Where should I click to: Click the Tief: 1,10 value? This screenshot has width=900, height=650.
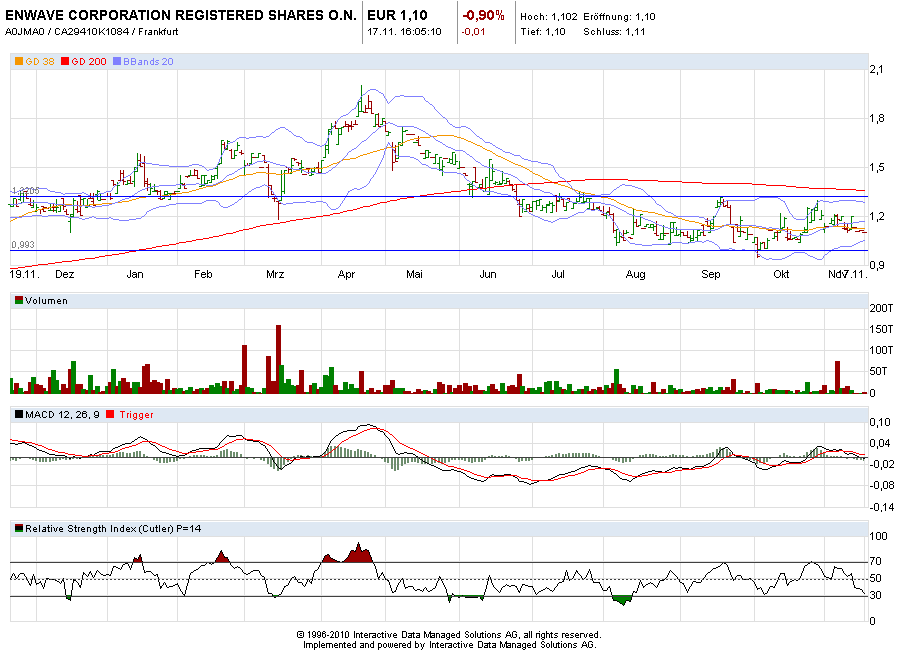coord(543,32)
